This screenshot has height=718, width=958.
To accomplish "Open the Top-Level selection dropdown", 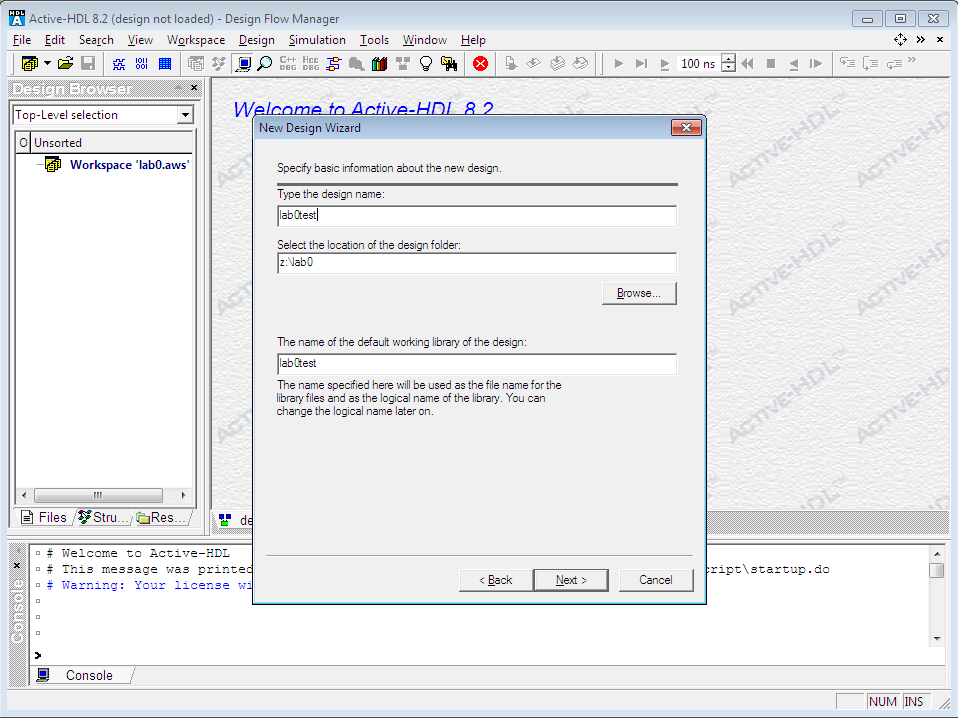I will click(x=185, y=115).
